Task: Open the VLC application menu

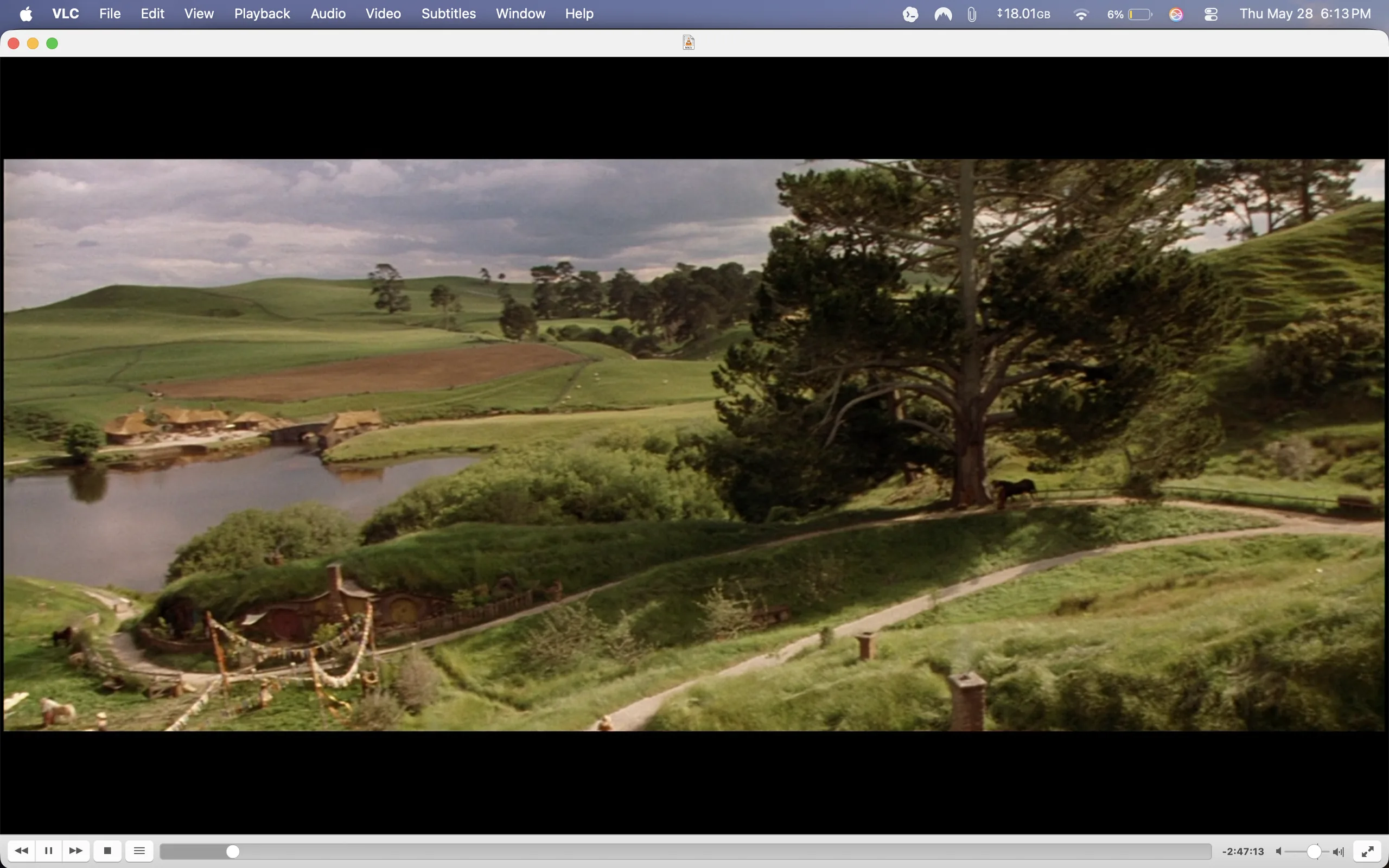Action: tap(66, 14)
